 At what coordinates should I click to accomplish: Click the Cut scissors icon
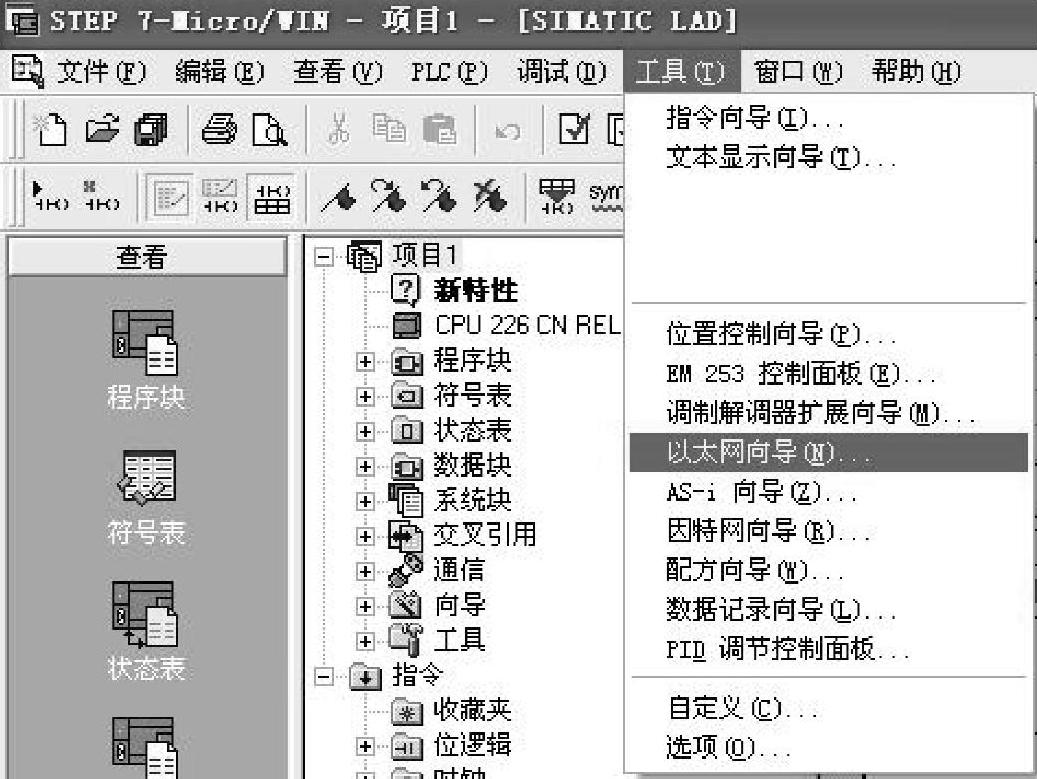tap(338, 129)
